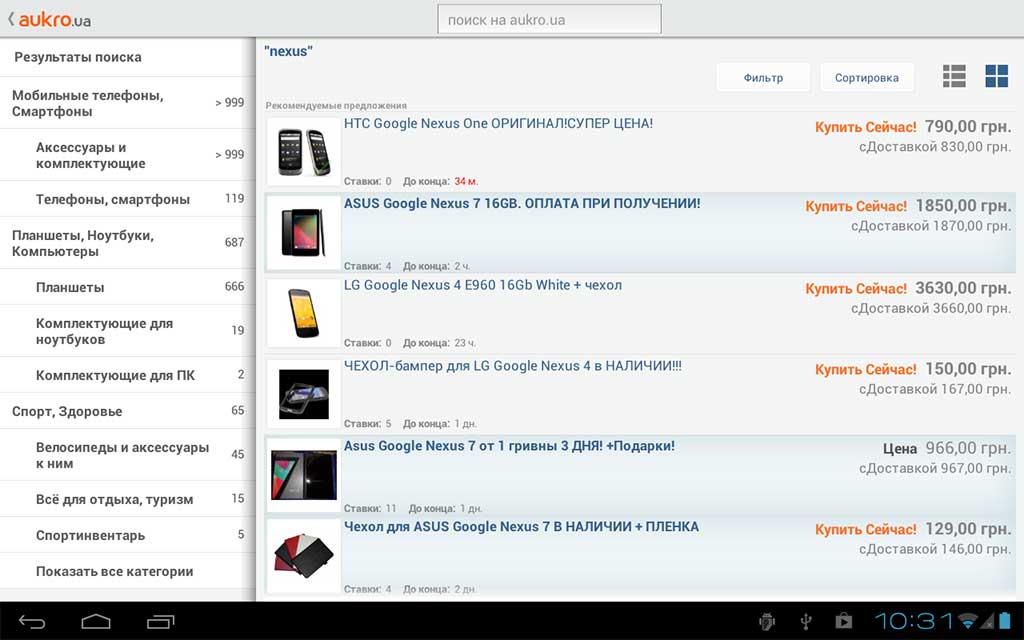Select сДоставкой 3660,00 грн. text
Screen dimensions: 1024x640
pyautogui.click(x=931, y=309)
